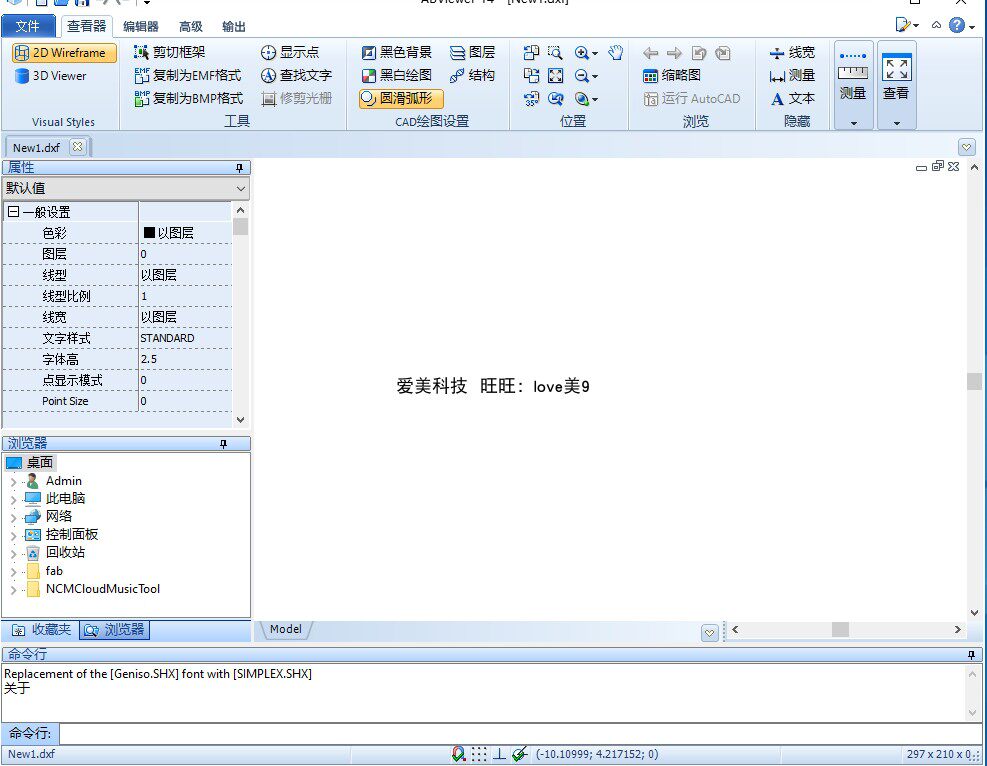
Task: Toggle 黑白绘图 black and white drawing
Action: [x=397, y=76]
